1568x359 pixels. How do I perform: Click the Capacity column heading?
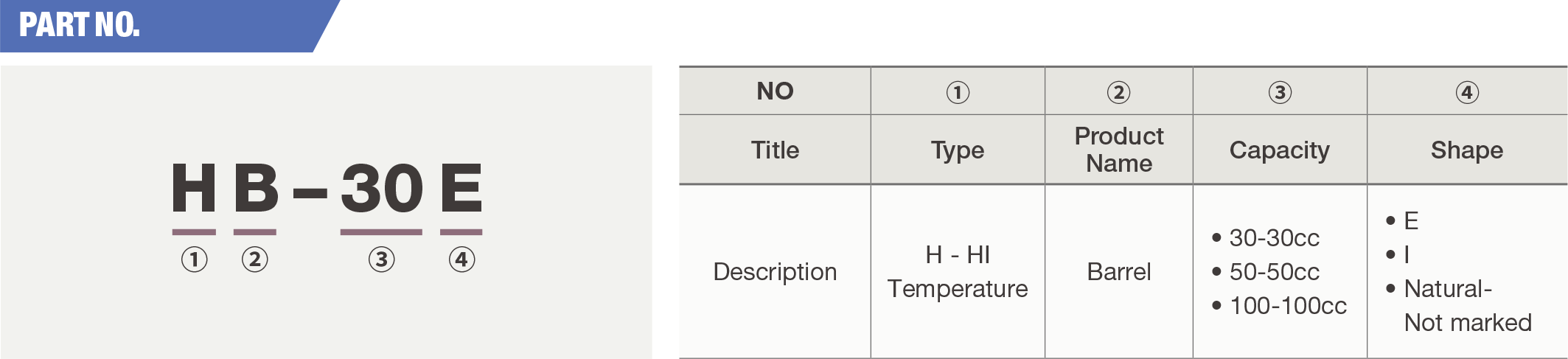click(x=1280, y=150)
